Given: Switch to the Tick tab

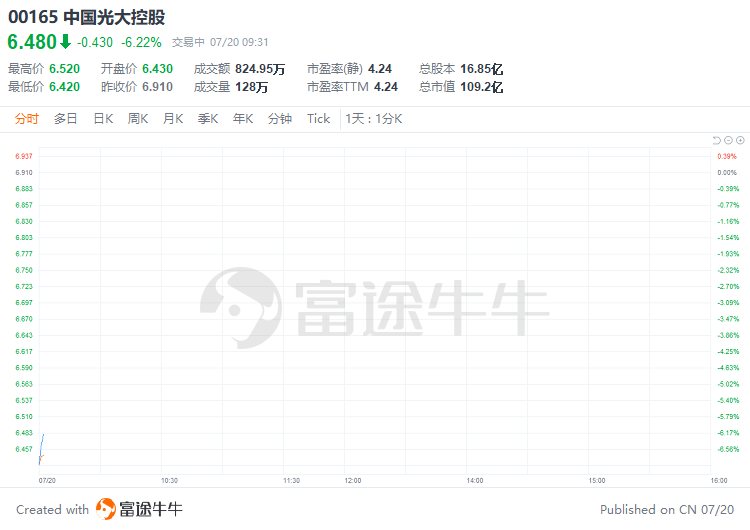Looking at the screenshot, I should click(x=319, y=119).
